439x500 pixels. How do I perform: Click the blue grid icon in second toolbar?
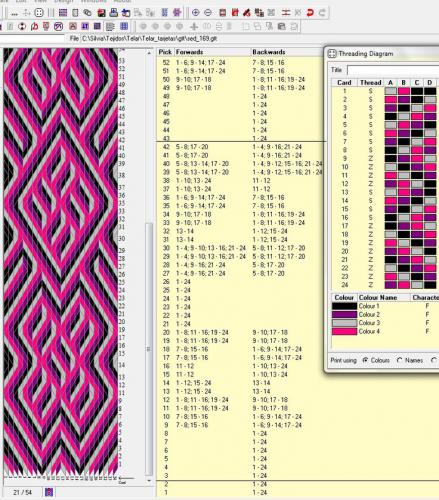point(124,26)
